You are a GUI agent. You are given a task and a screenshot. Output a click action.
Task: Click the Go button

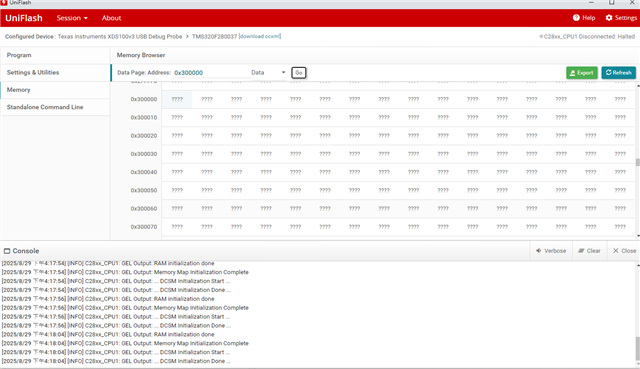coord(299,73)
